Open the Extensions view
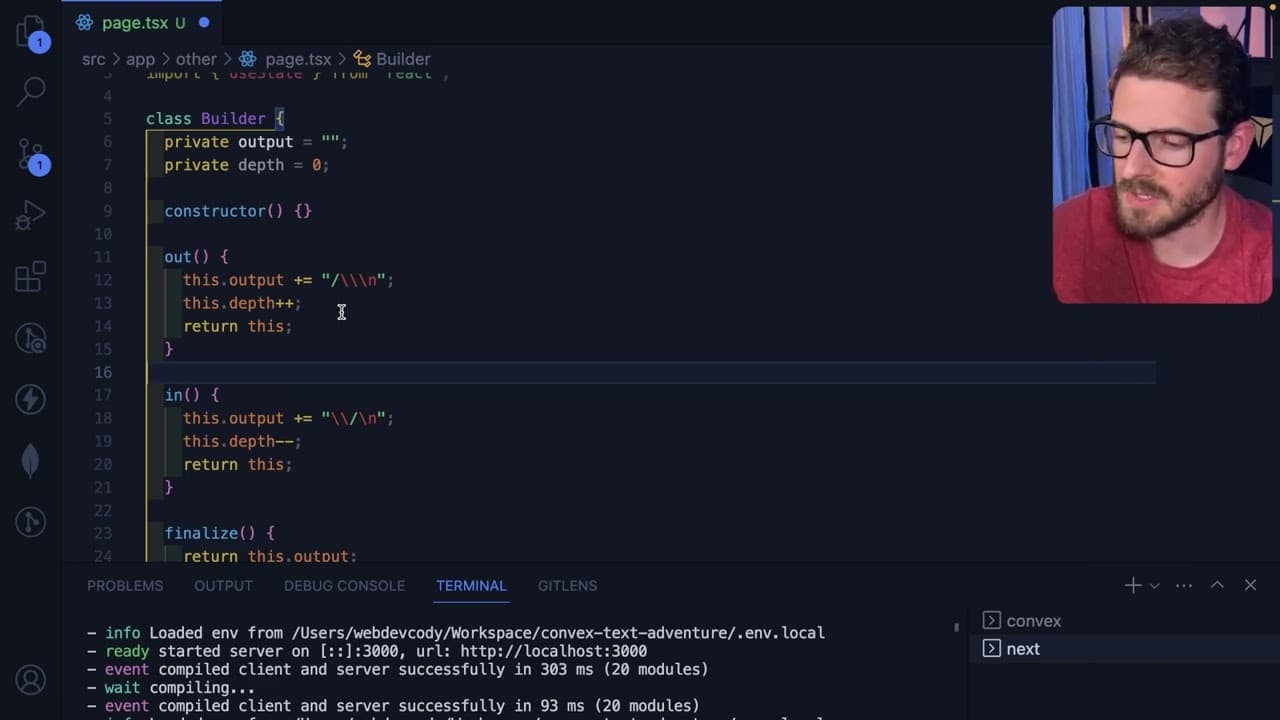This screenshot has height=720, width=1280. click(x=31, y=276)
